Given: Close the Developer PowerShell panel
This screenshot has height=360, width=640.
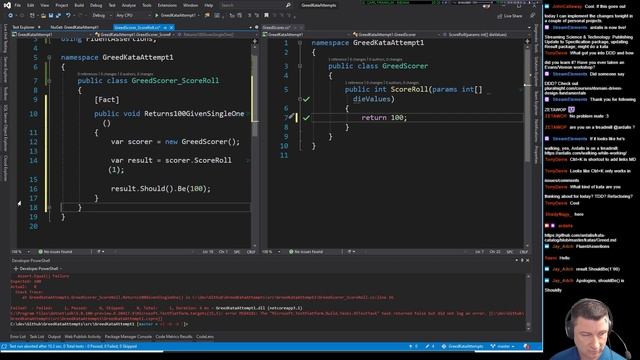Looking at the screenshot, I should coord(527,260).
